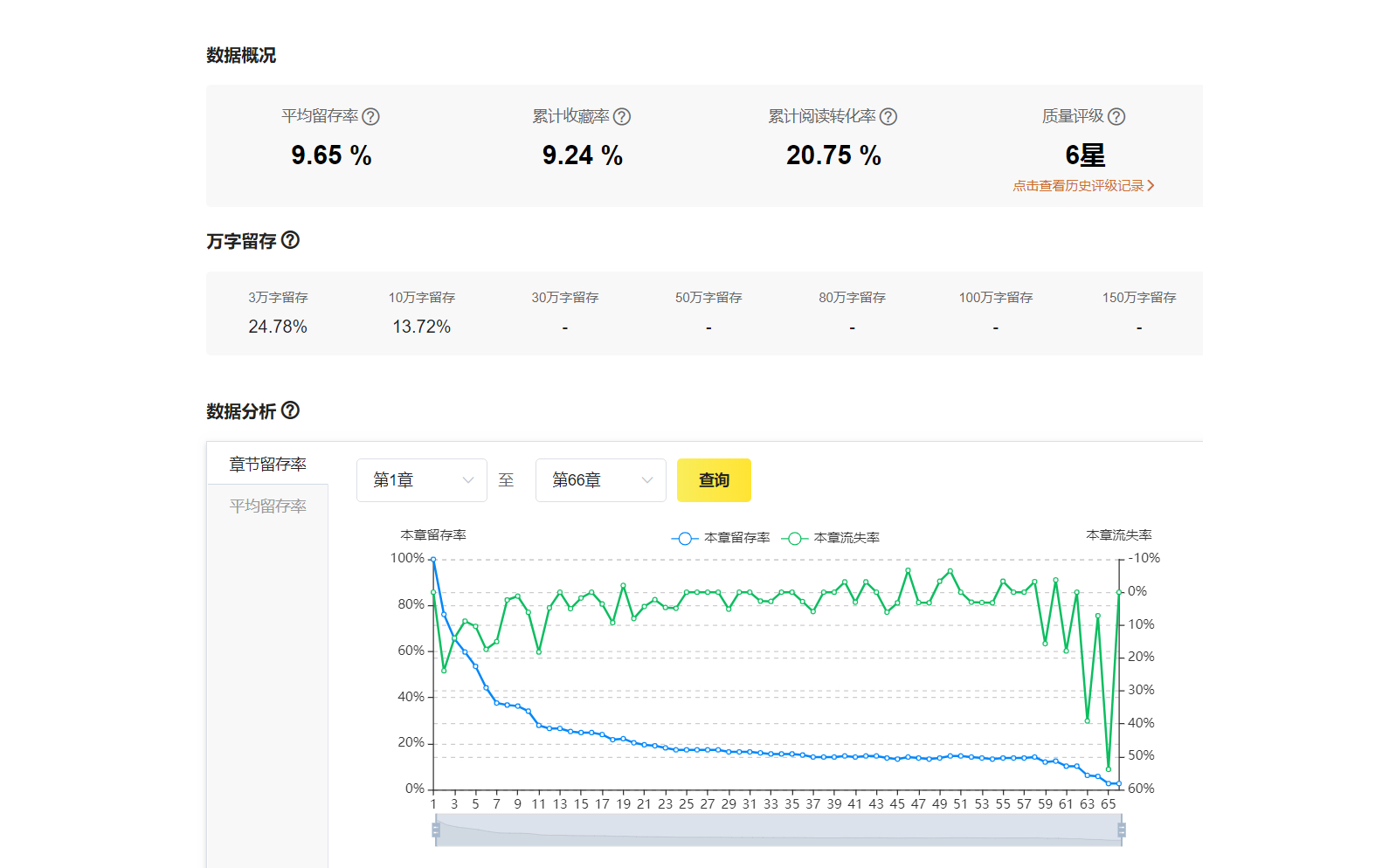
Task: Switch to 章节留存率 tab
Action: point(267,464)
